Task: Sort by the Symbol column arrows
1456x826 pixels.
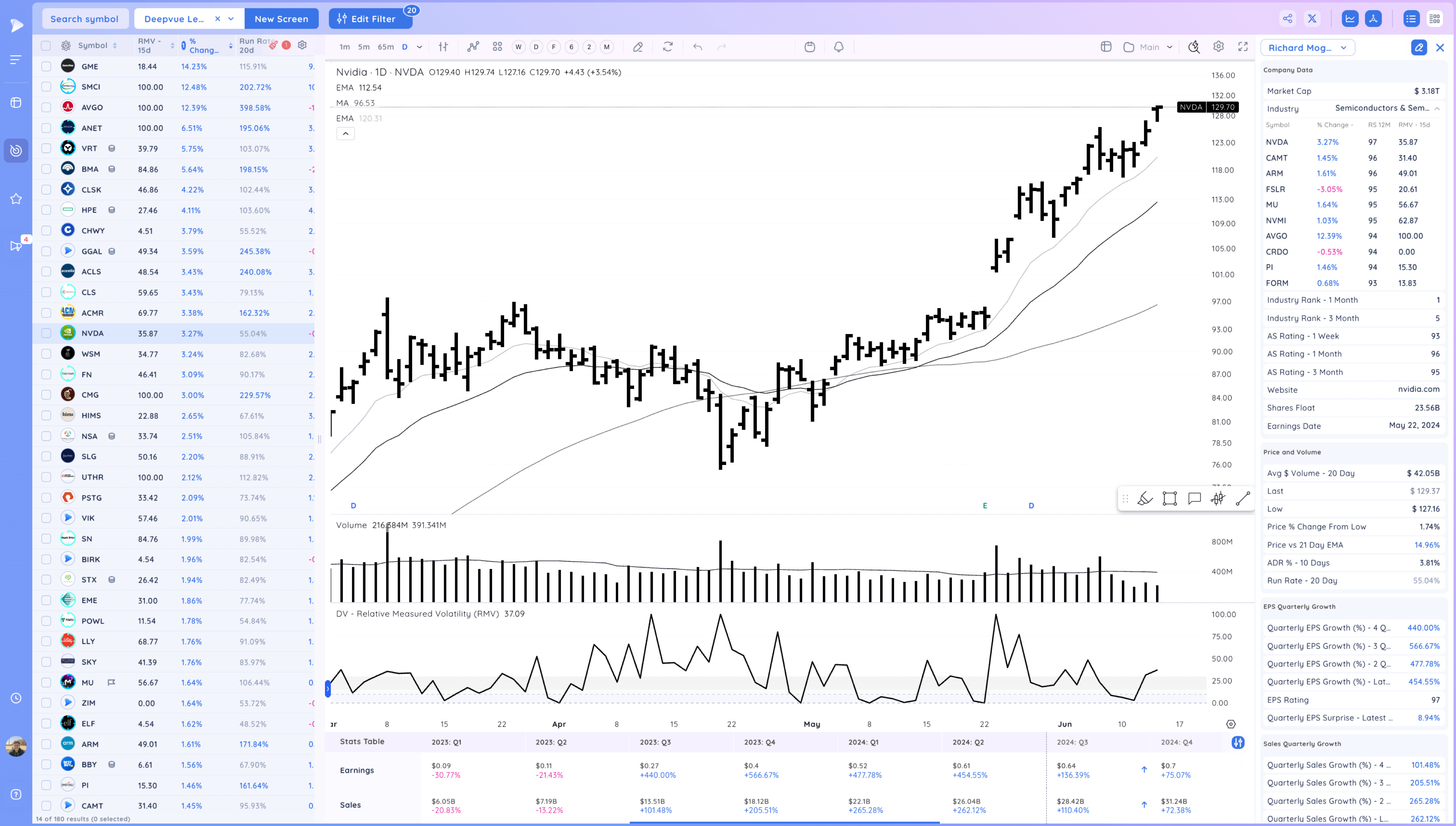Action: pos(115,45)
